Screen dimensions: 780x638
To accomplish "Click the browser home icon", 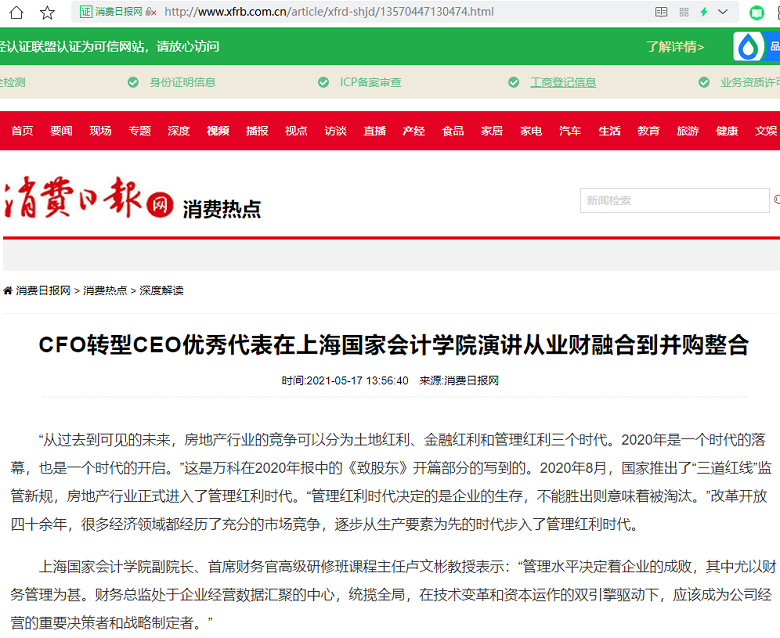I will tap(17, 12).
